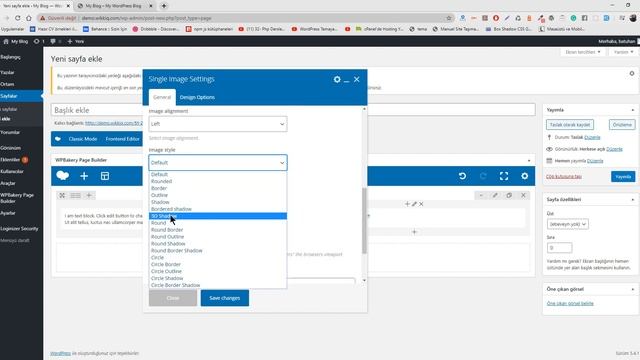This screenshot has height=360, width=640.
Task: Choose Bordered shadow style option
Action: click(x=218, y=209)
